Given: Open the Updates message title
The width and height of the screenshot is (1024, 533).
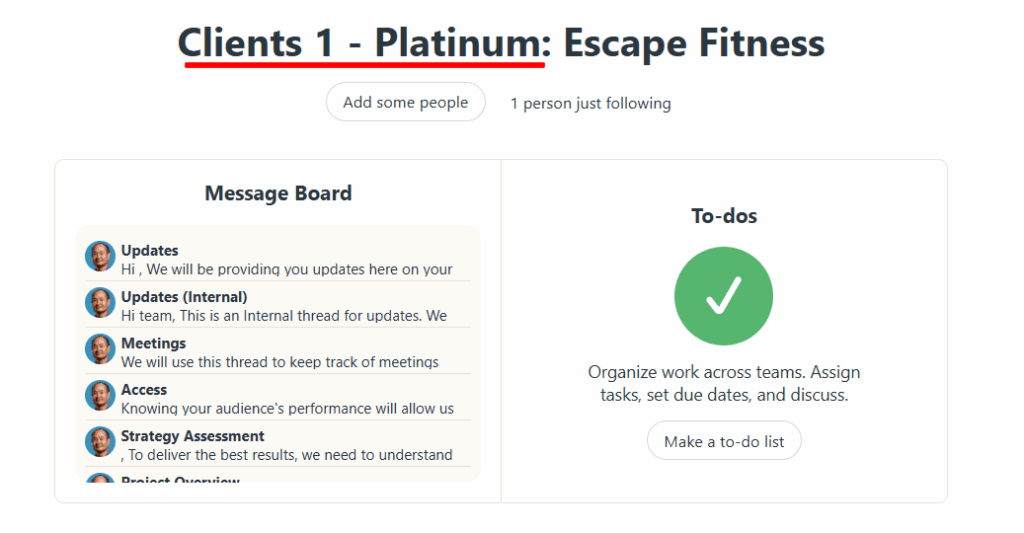Looking at the screenshot, I should (x=150, y=250).
